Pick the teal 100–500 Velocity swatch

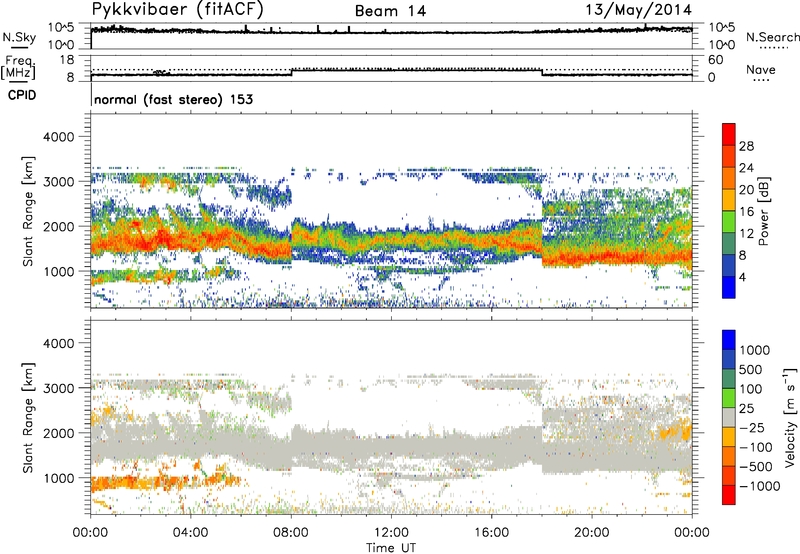pyautogui.click(x=729, y=379)
